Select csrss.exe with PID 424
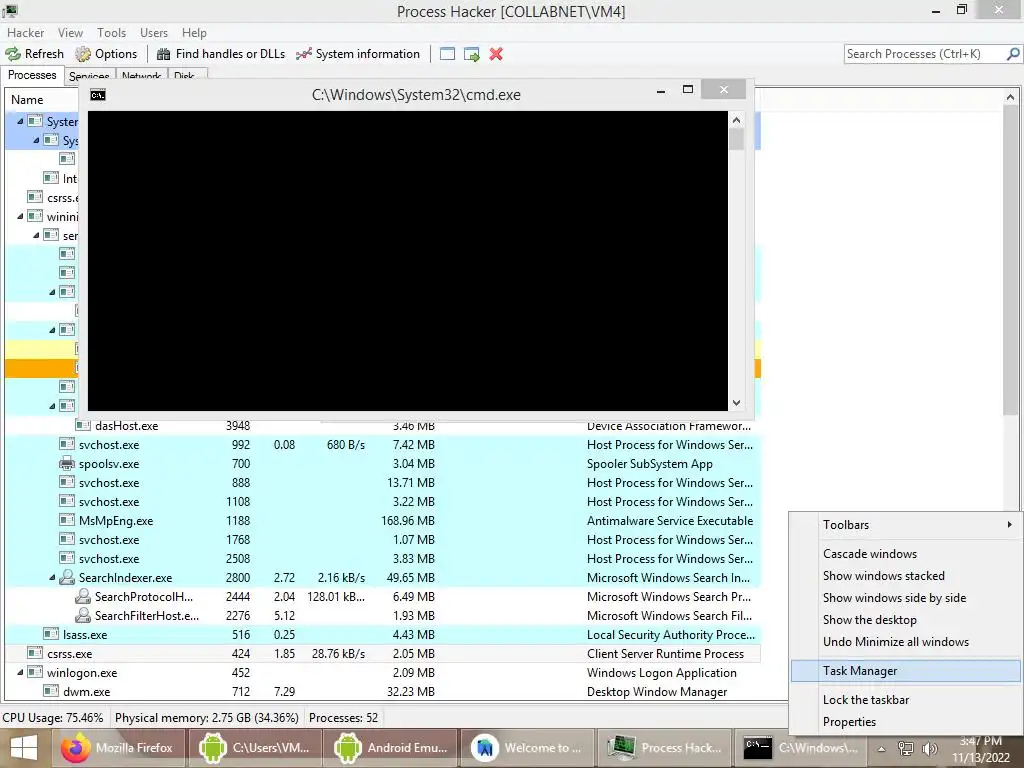 (383, 654)
